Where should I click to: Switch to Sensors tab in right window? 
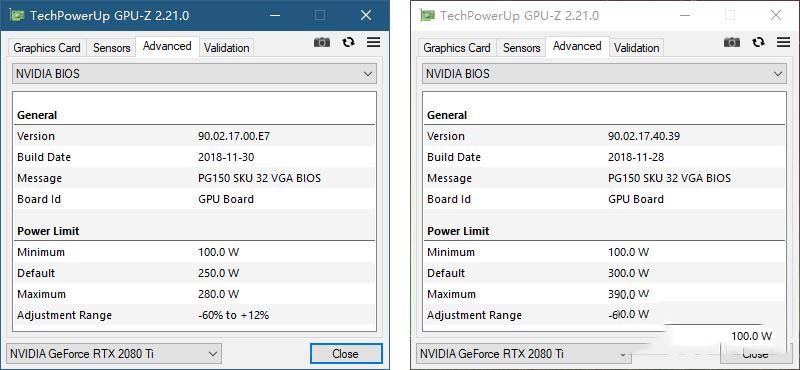coord(521,48)
